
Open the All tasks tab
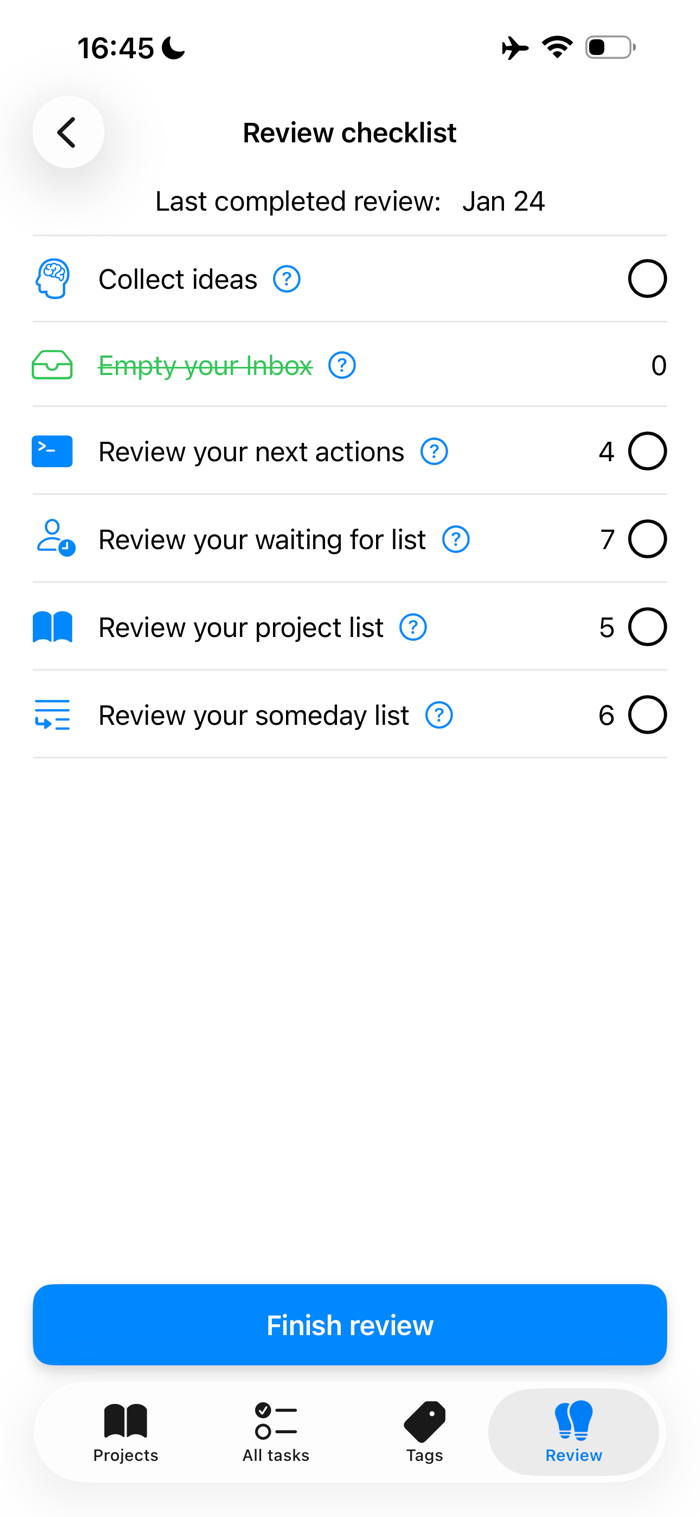coord(276,1432)
